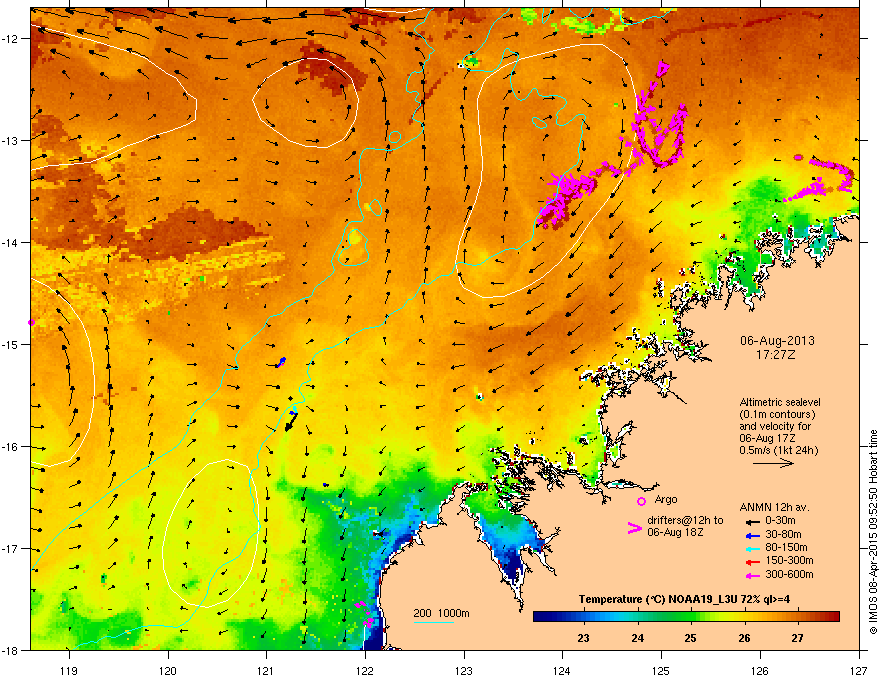Click the longitude axis label 120
The image size is (880, 680).
[168, 670]
